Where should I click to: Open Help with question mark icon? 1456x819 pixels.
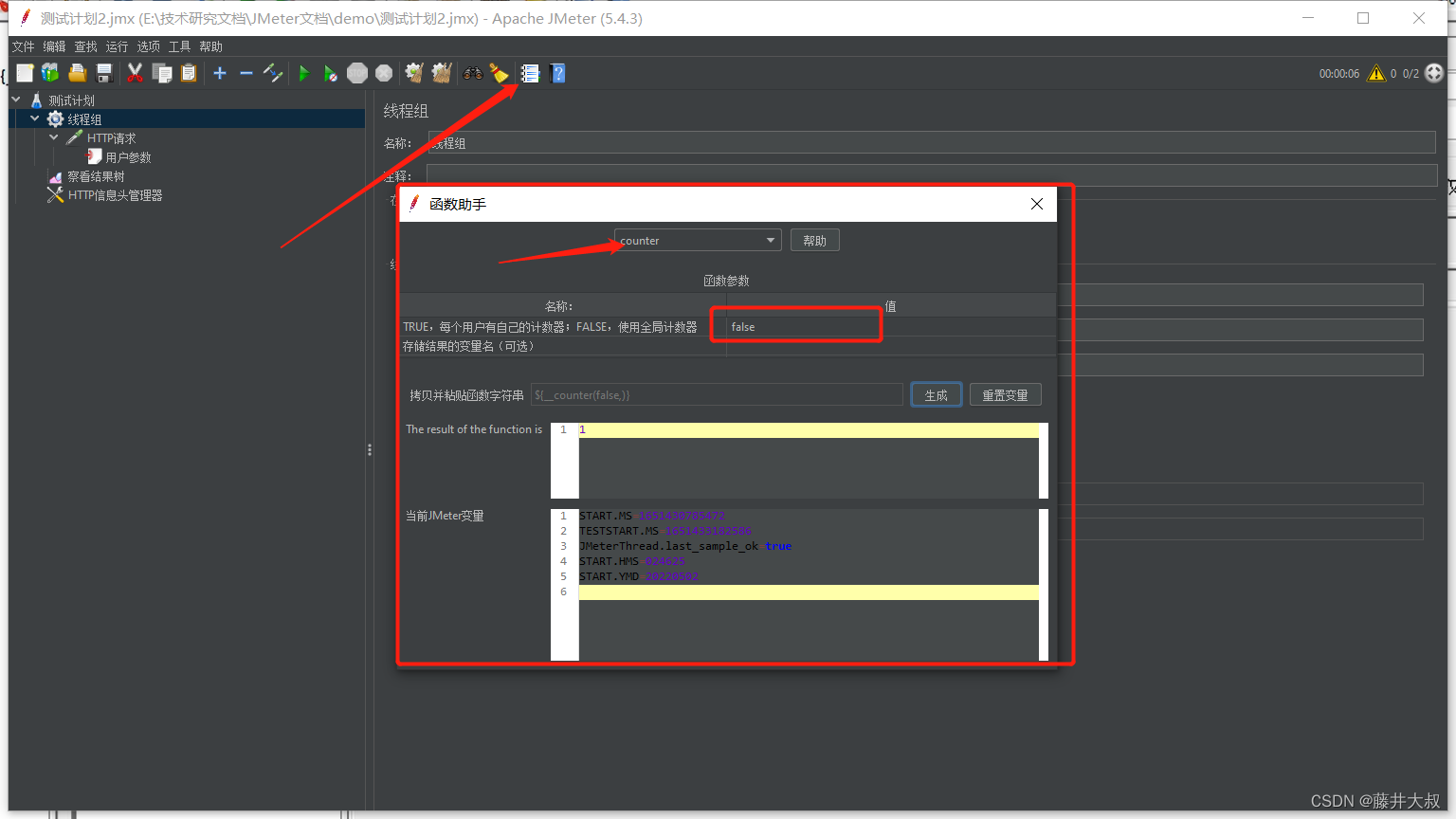[x=557, y=73]
